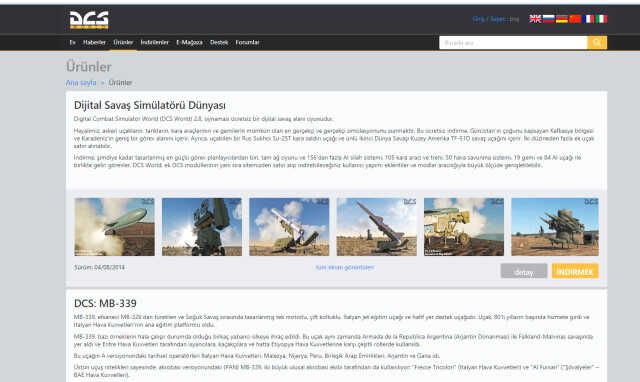Open the Forumlar menu item
The height and width of the screenshot is (382, 640).
[x=247, y=42]
